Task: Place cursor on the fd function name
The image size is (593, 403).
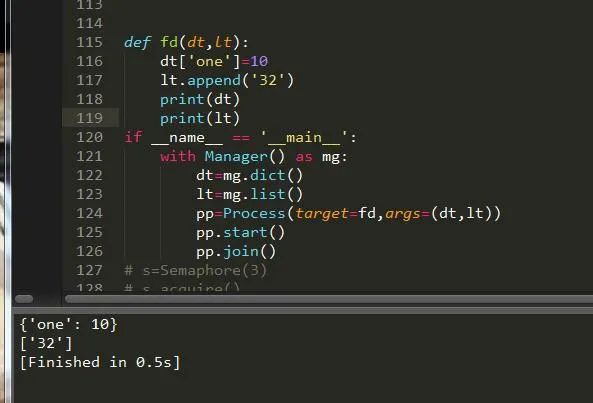Action: click(169, 42)
